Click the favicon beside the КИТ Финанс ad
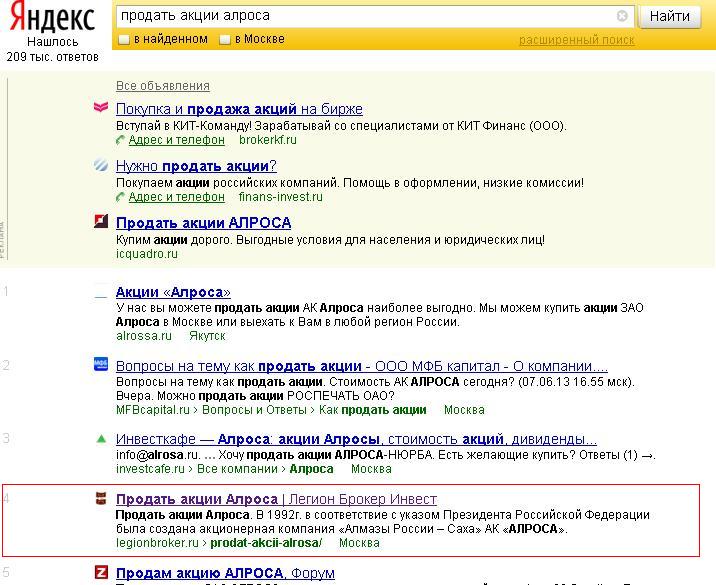716x585 pixels. (x=101, y=107)
